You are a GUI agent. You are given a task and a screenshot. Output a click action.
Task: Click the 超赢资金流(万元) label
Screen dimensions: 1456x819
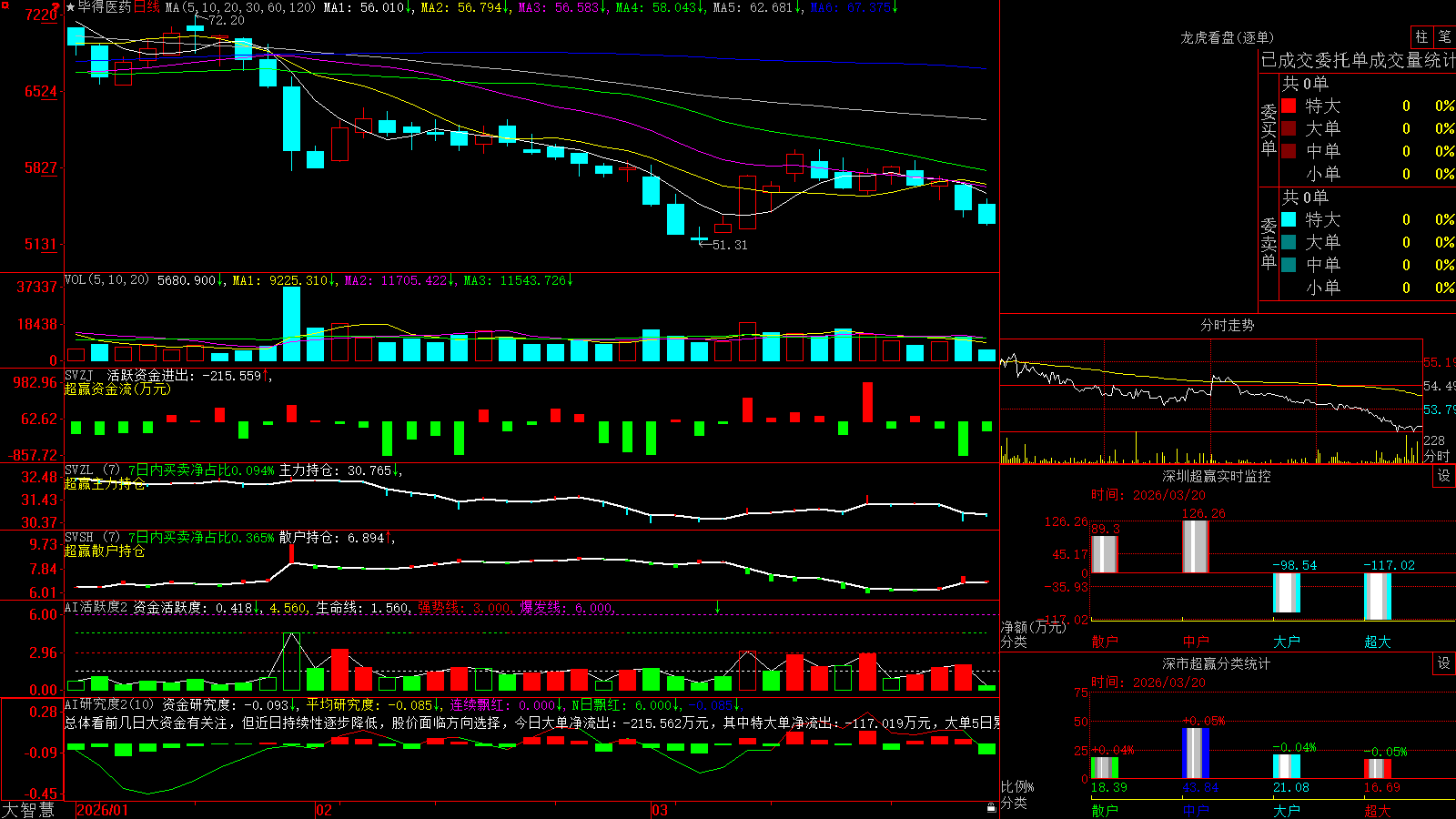click(117, 389)
